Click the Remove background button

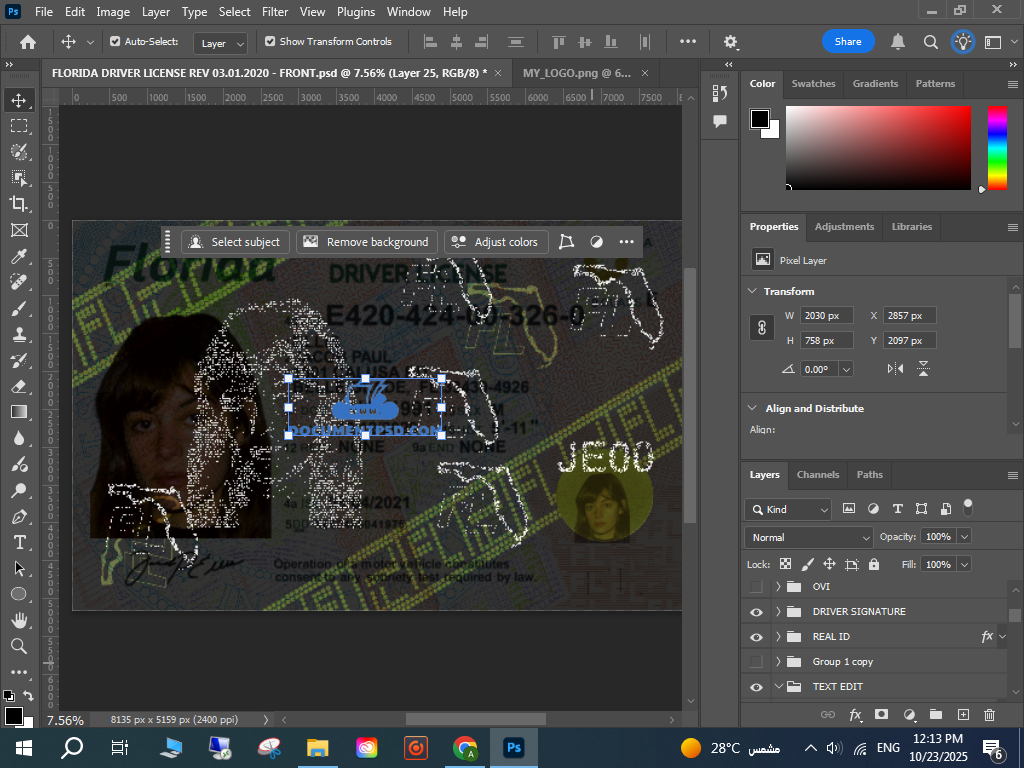(x=367, y=242)
